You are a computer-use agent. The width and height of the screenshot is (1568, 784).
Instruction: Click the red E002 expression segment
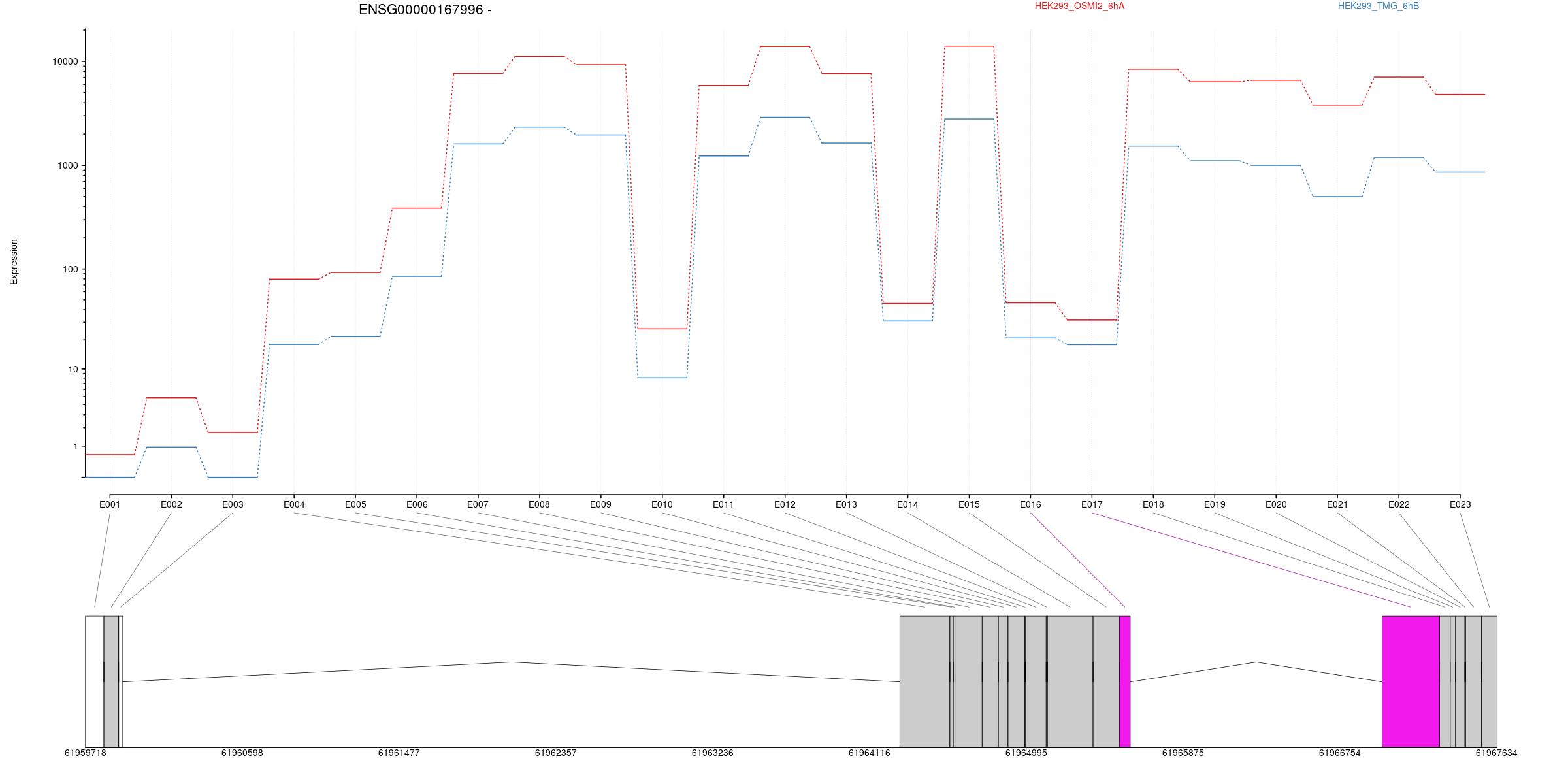pyautogui.click(x=171, y=397)
